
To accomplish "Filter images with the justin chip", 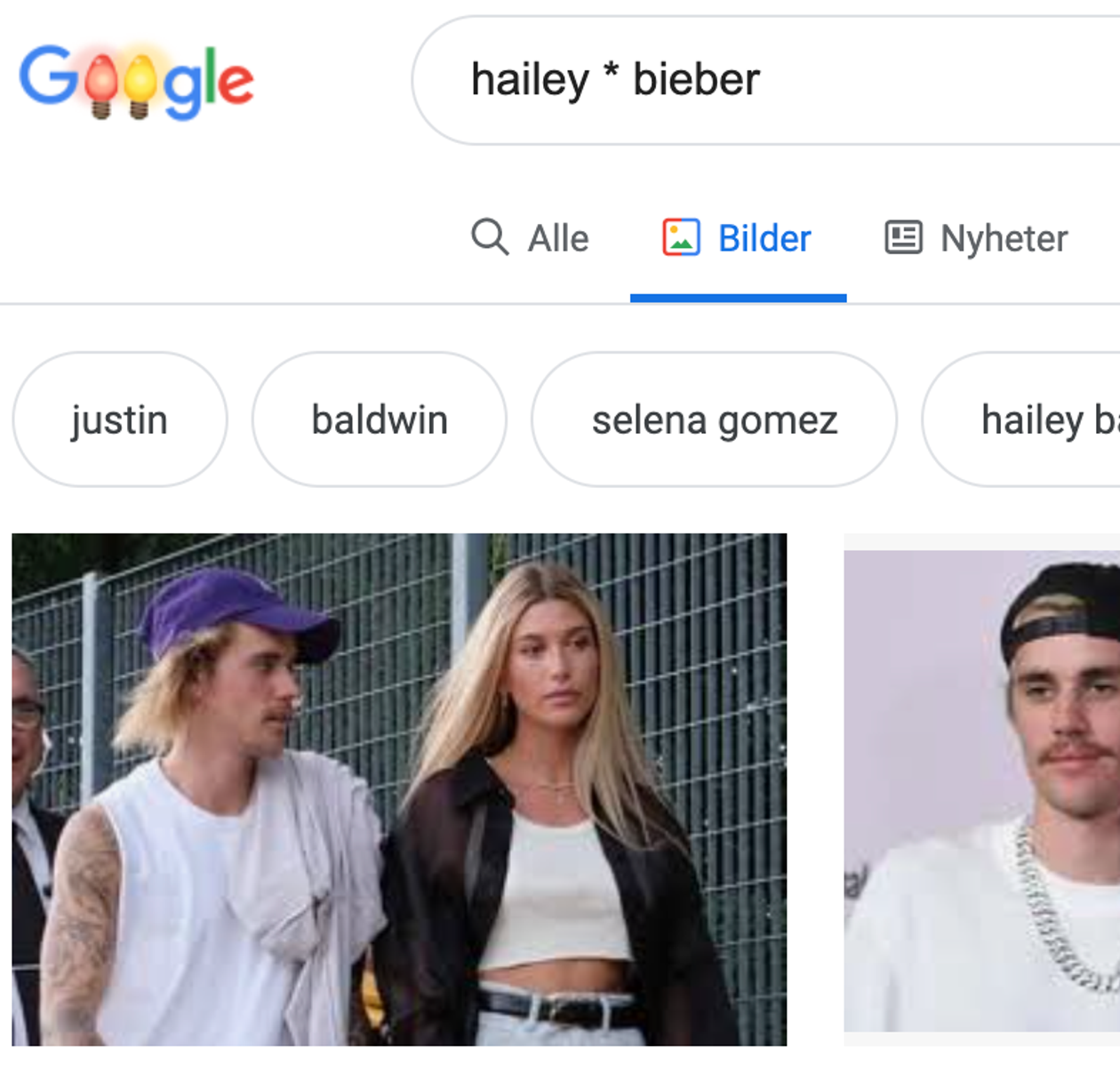I will (x=120, y=420).
